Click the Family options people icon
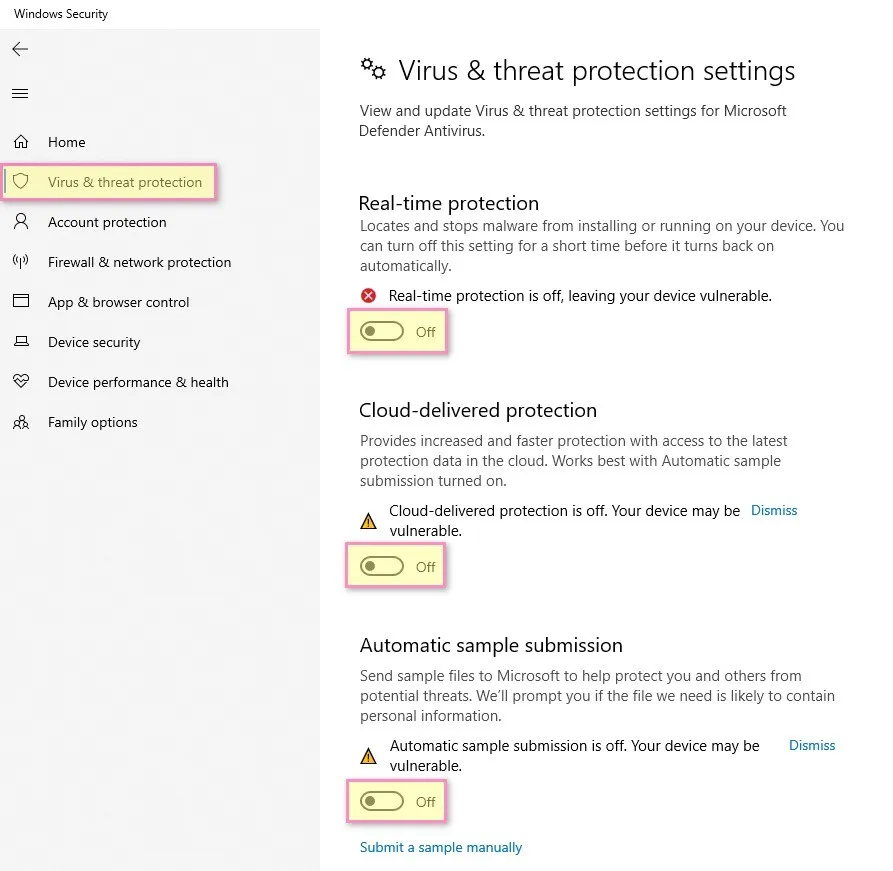Viewport: 893px width, 871px height. [x=21, y=422]
